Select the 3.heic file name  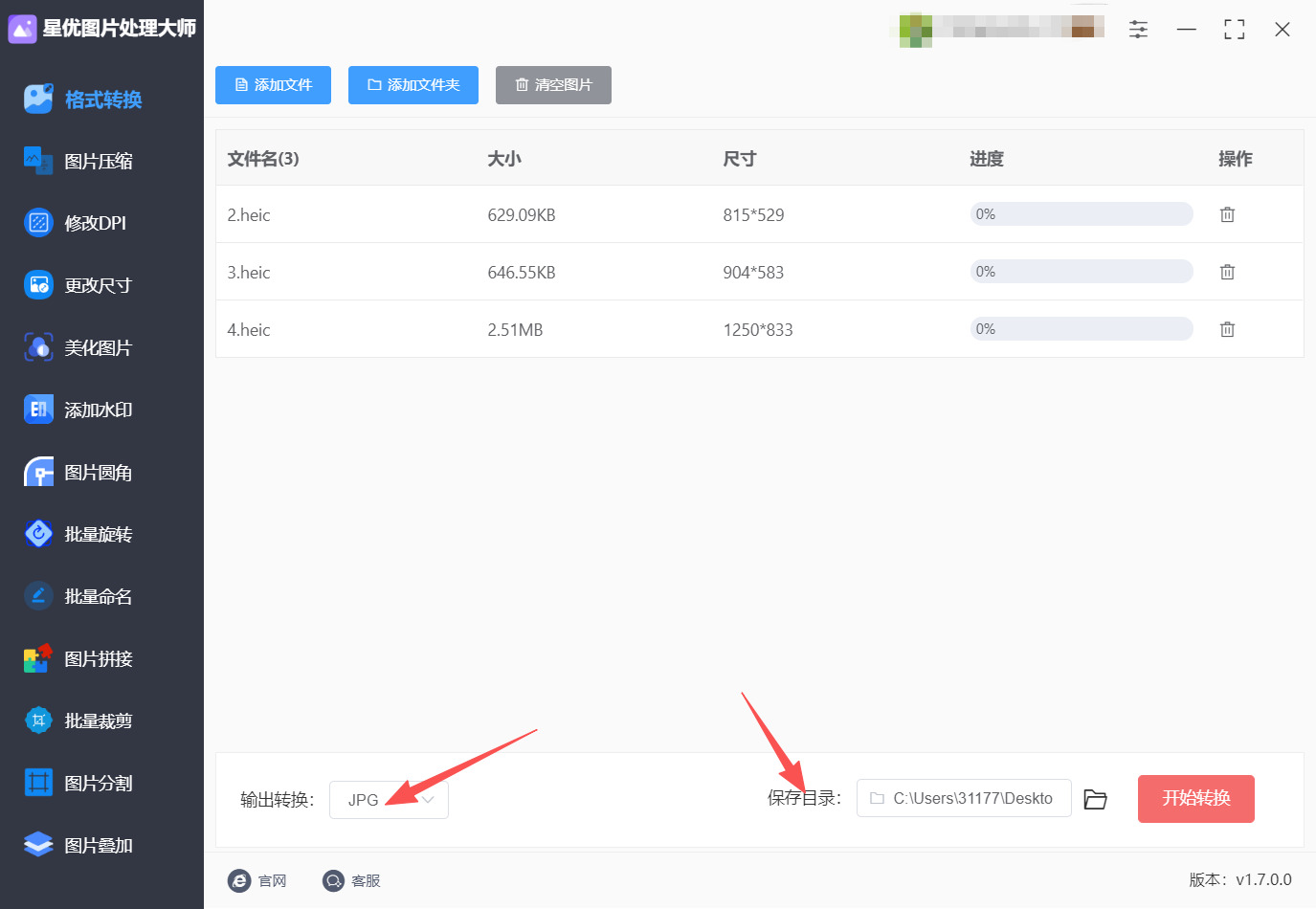[249, 273]
